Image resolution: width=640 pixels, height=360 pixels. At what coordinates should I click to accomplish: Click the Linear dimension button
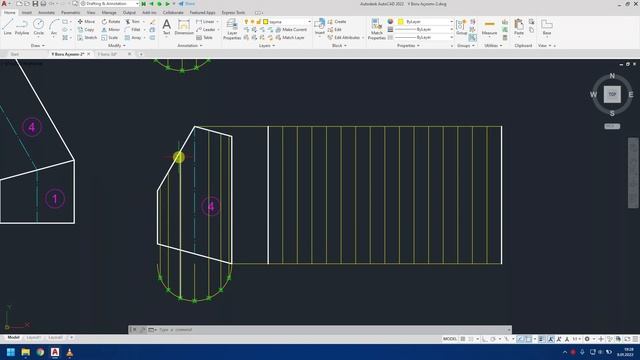click(x=205, y=22)
